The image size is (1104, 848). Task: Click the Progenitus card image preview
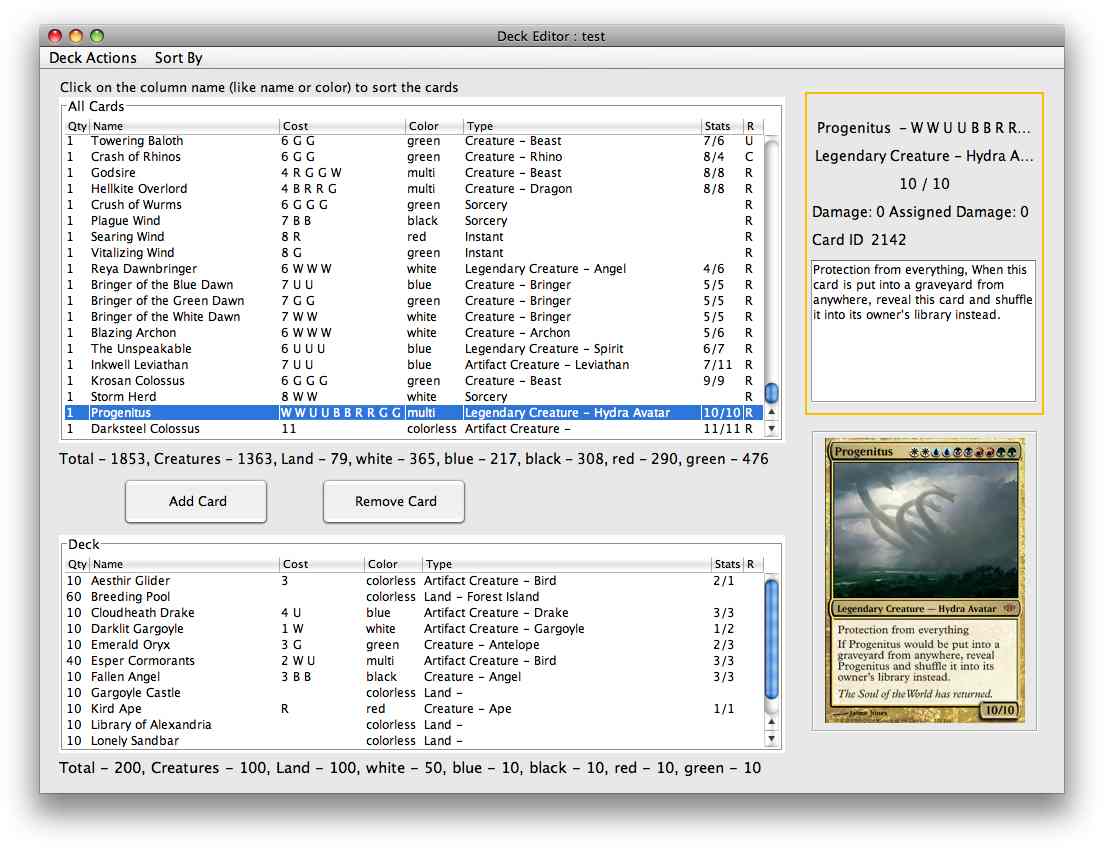pyautogui.click(x=924, y=580)
